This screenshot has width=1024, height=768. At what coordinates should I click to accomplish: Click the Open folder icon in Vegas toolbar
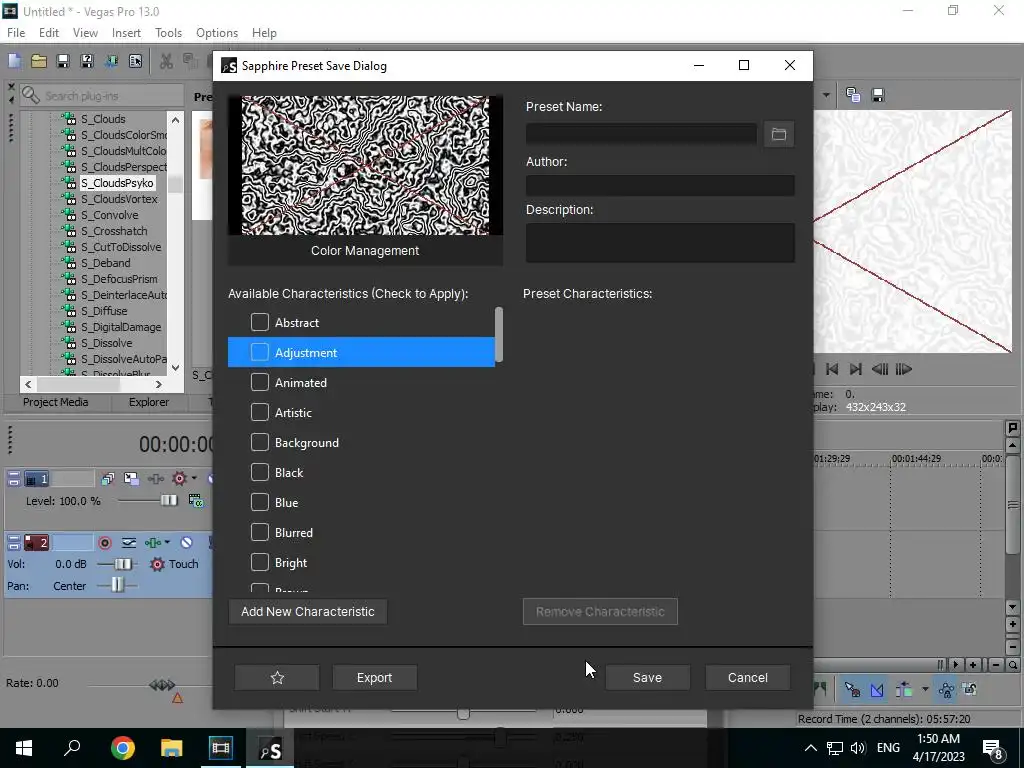pyautogui.click(x=39, y=61)
